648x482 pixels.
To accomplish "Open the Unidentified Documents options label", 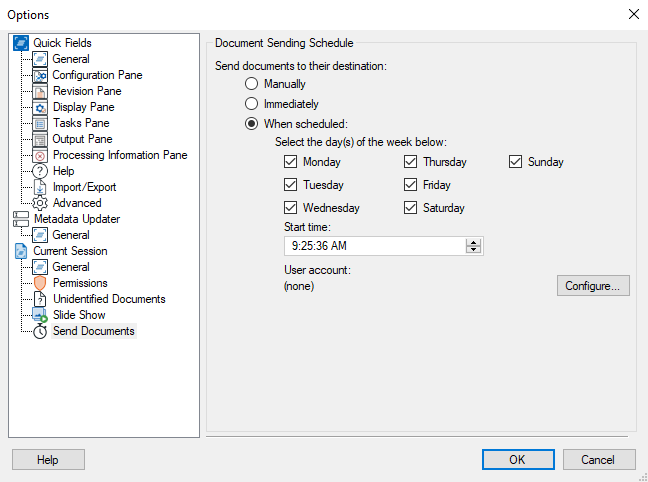I will [109, 299].
